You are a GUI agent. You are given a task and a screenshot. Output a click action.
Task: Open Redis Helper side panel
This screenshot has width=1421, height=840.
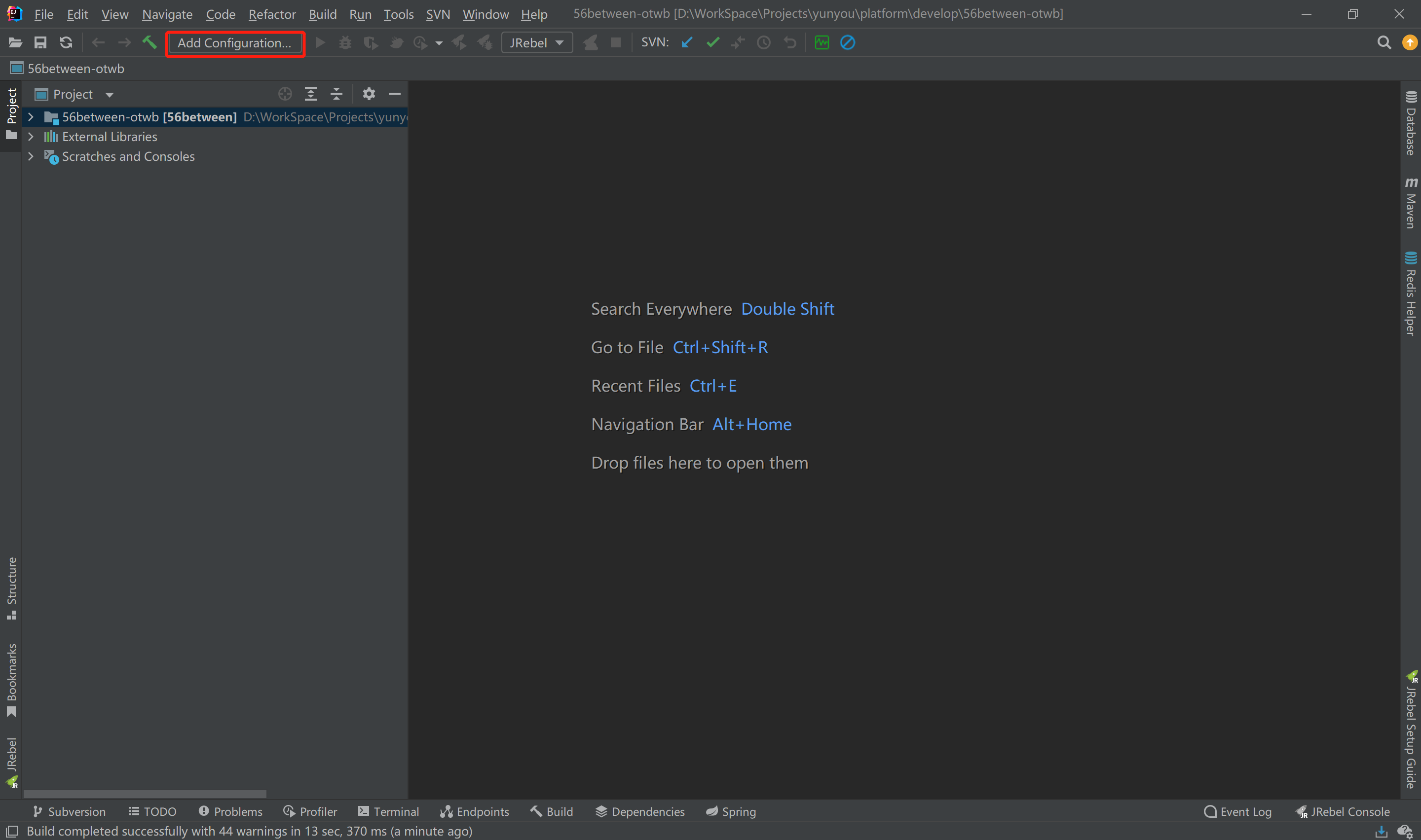point(1411,294)
